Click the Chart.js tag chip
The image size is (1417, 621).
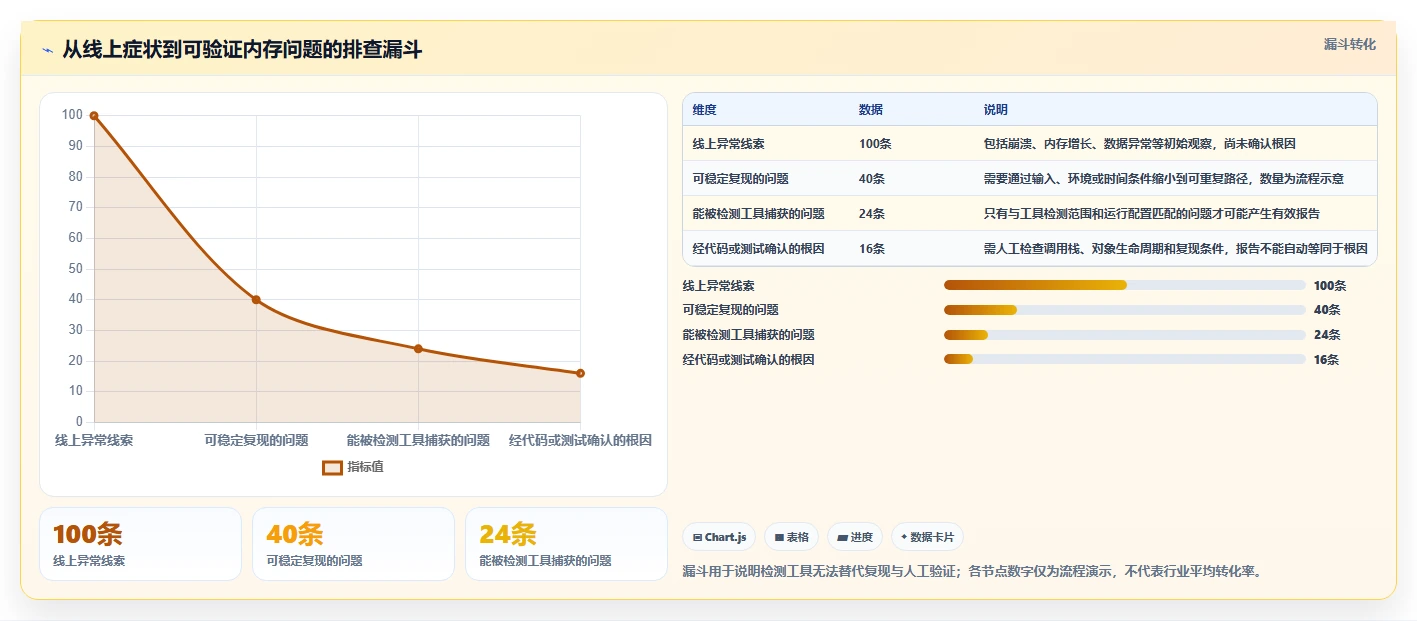coord(719,537)
